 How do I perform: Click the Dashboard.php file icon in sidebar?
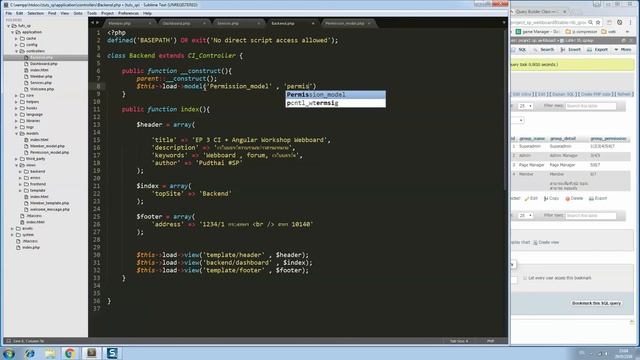point(27,64)
